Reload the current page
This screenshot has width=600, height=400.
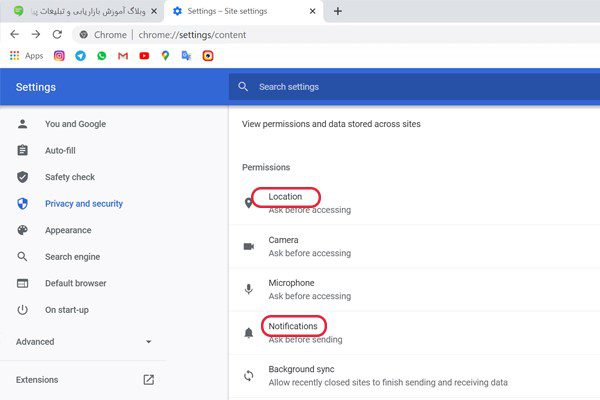point(57,34)
